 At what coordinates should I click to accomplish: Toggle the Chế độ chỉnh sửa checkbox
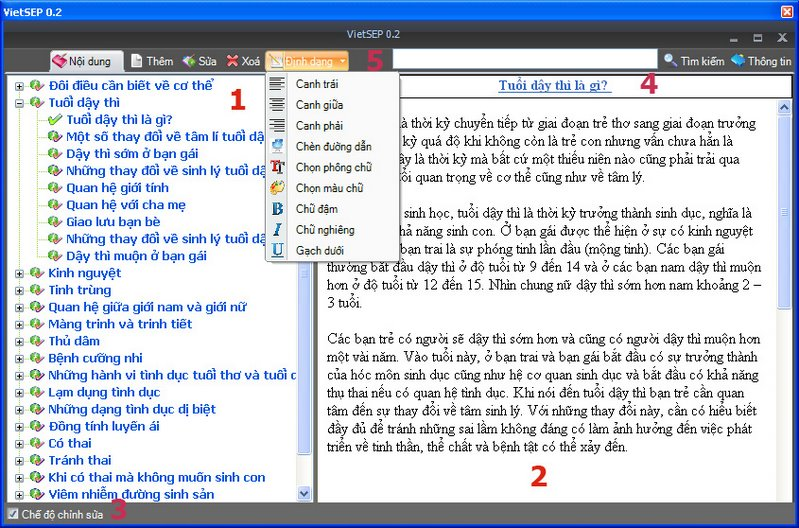point(13,514)
